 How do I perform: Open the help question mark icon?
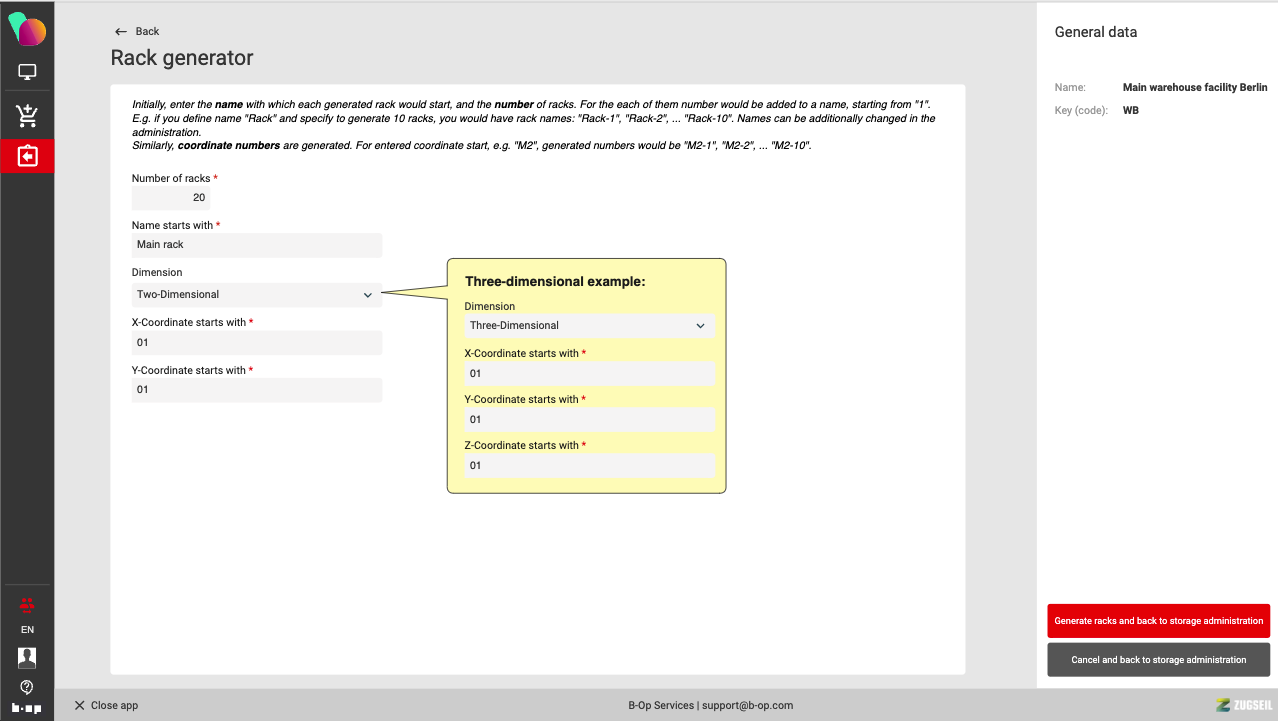click(27, 687)
